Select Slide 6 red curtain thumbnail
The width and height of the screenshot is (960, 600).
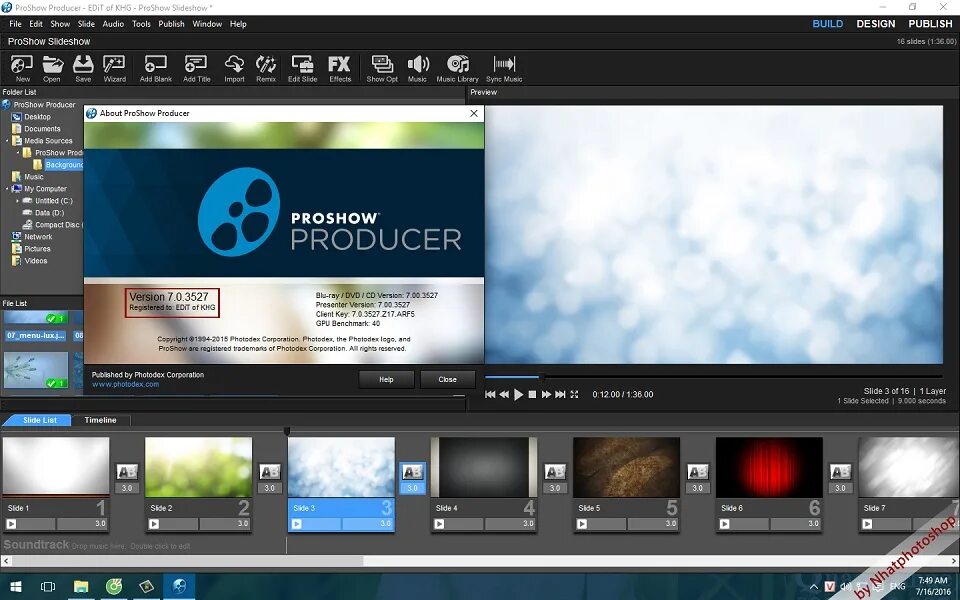click(769, 467)
